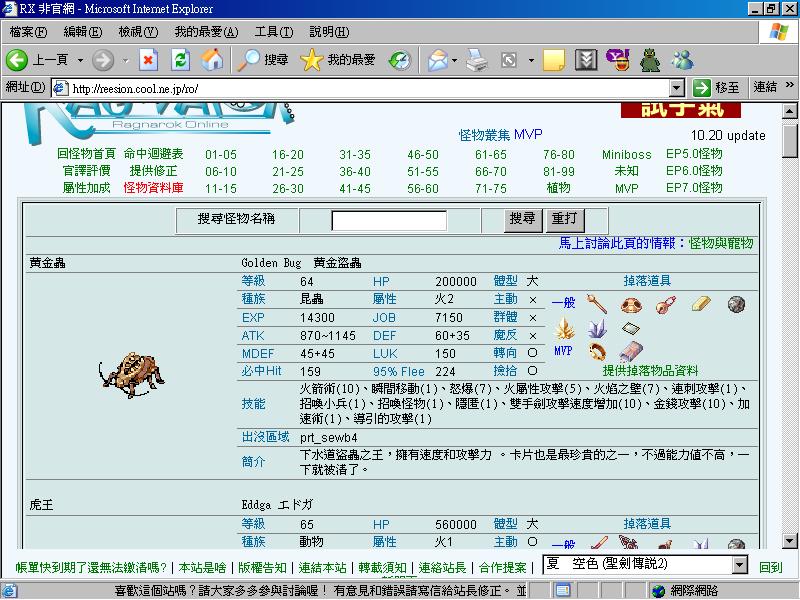Click the MSN Messenger toolbar icon
Viewport: 800px width, 600px height.
683,60
